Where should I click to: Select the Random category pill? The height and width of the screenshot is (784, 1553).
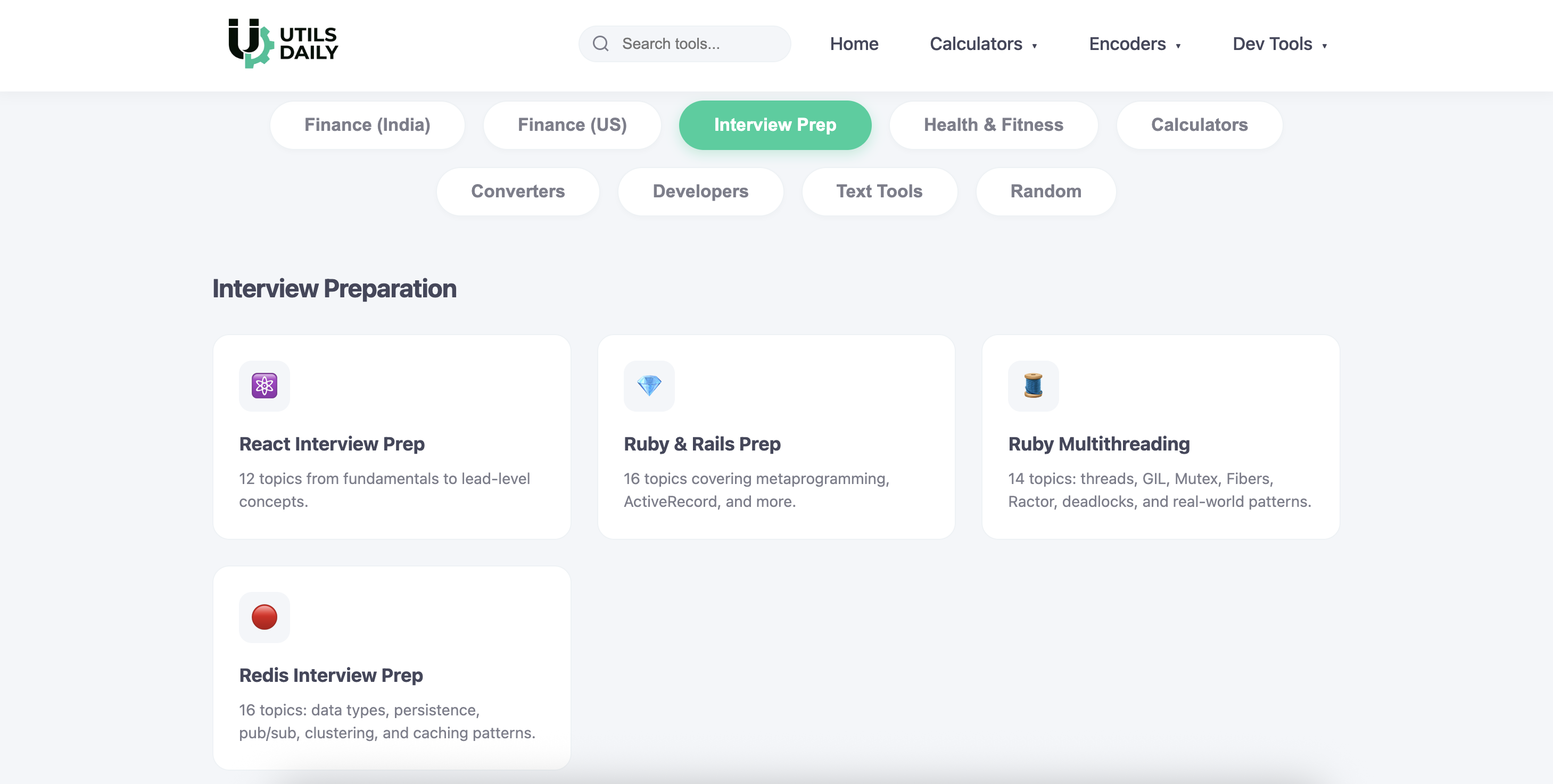[1045, 191]
